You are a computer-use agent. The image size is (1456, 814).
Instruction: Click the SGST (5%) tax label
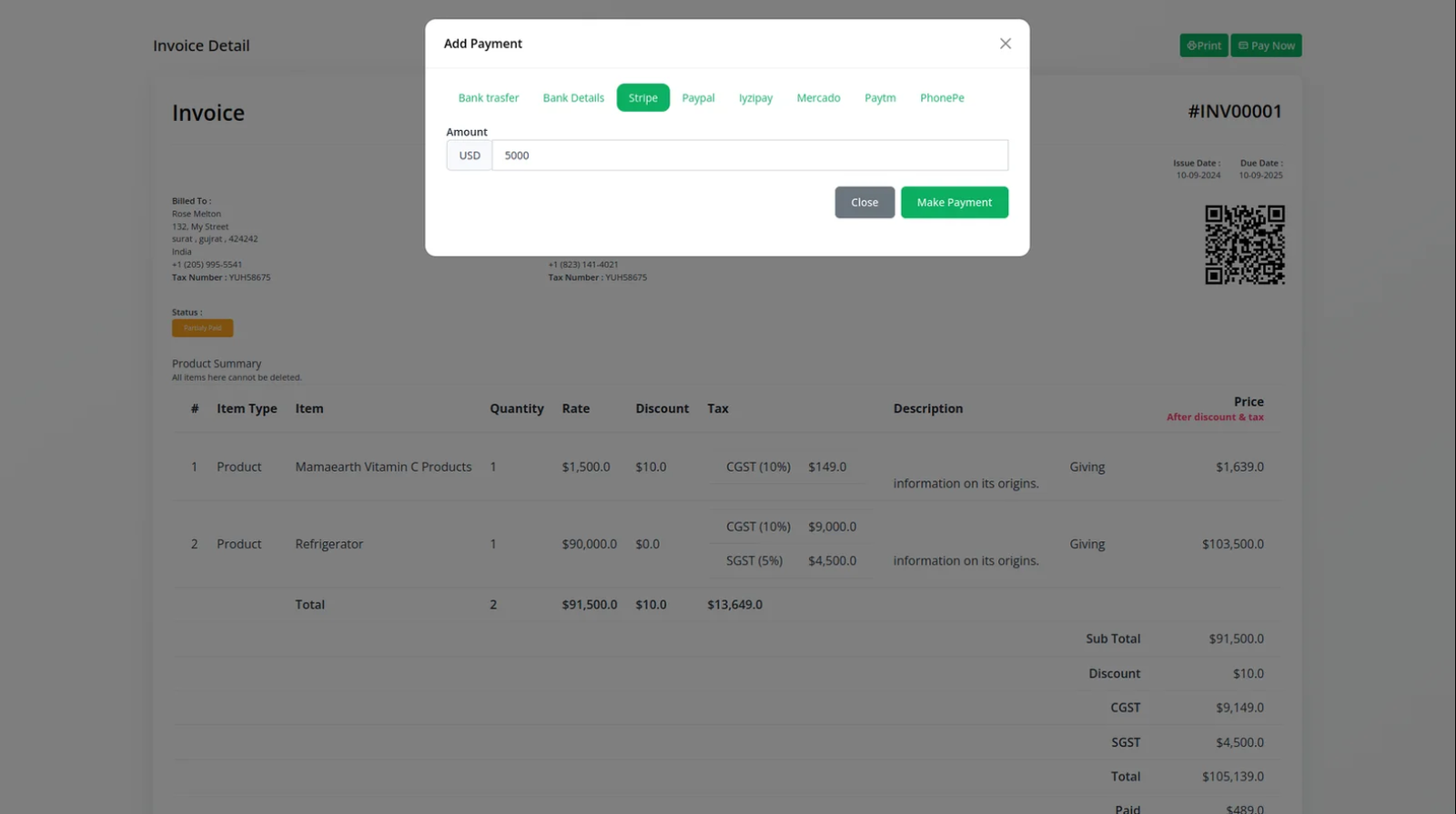tap(754, 560)
